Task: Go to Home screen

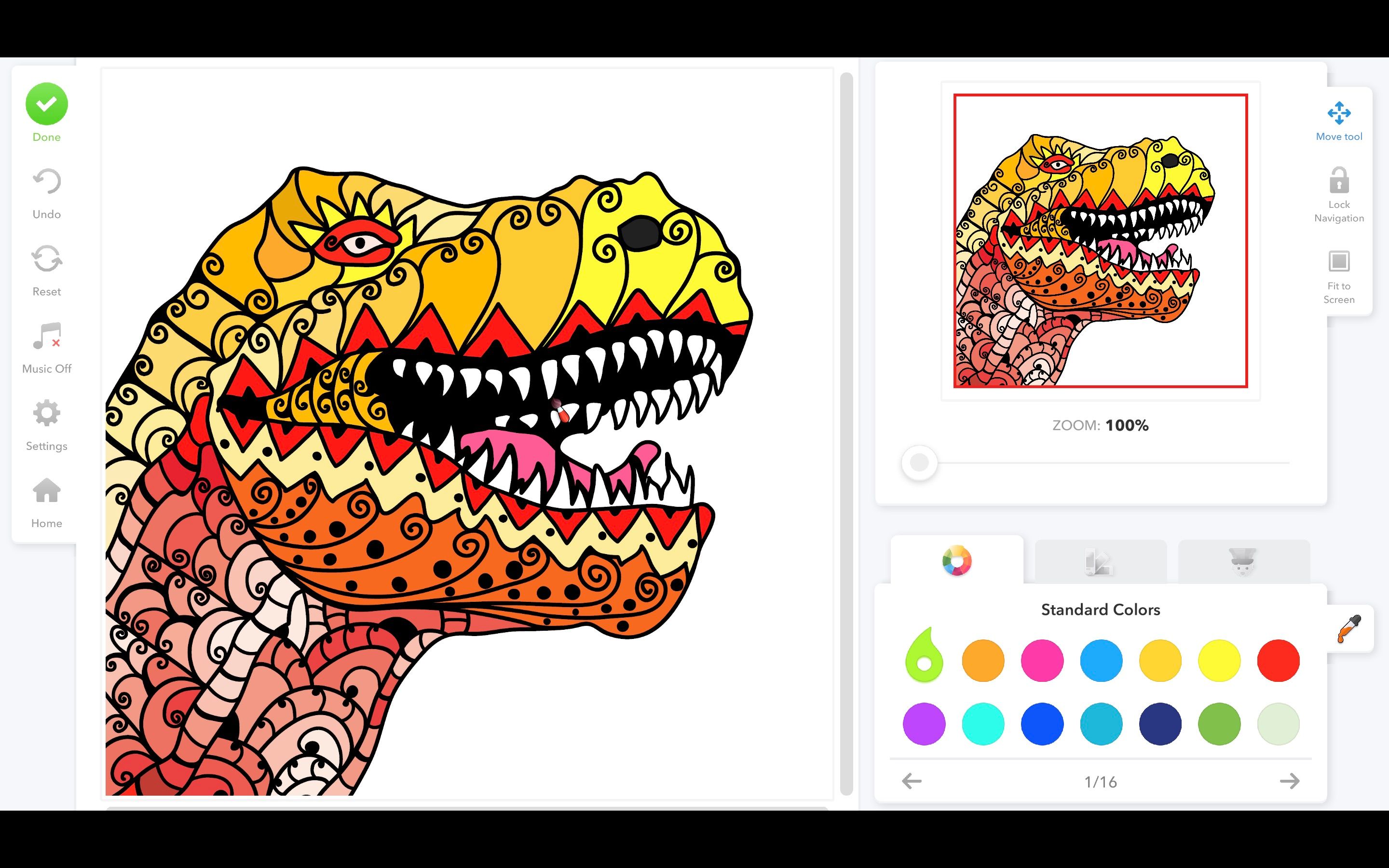Action: point(46,491)
